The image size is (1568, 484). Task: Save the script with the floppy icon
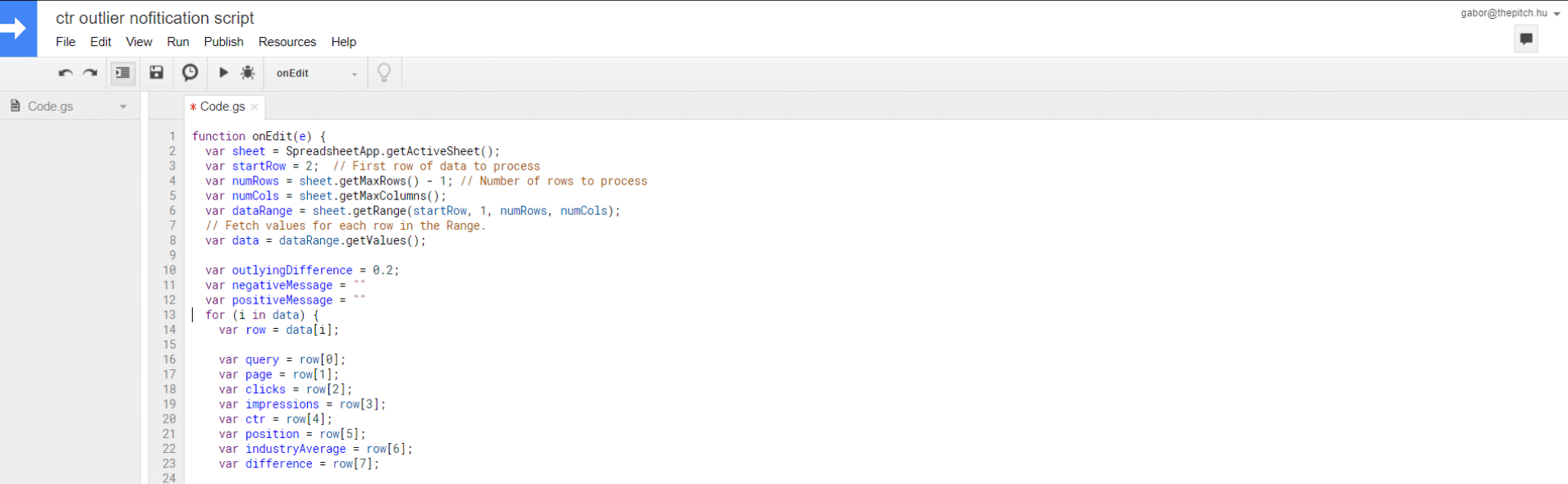click(x=156, y=73)
